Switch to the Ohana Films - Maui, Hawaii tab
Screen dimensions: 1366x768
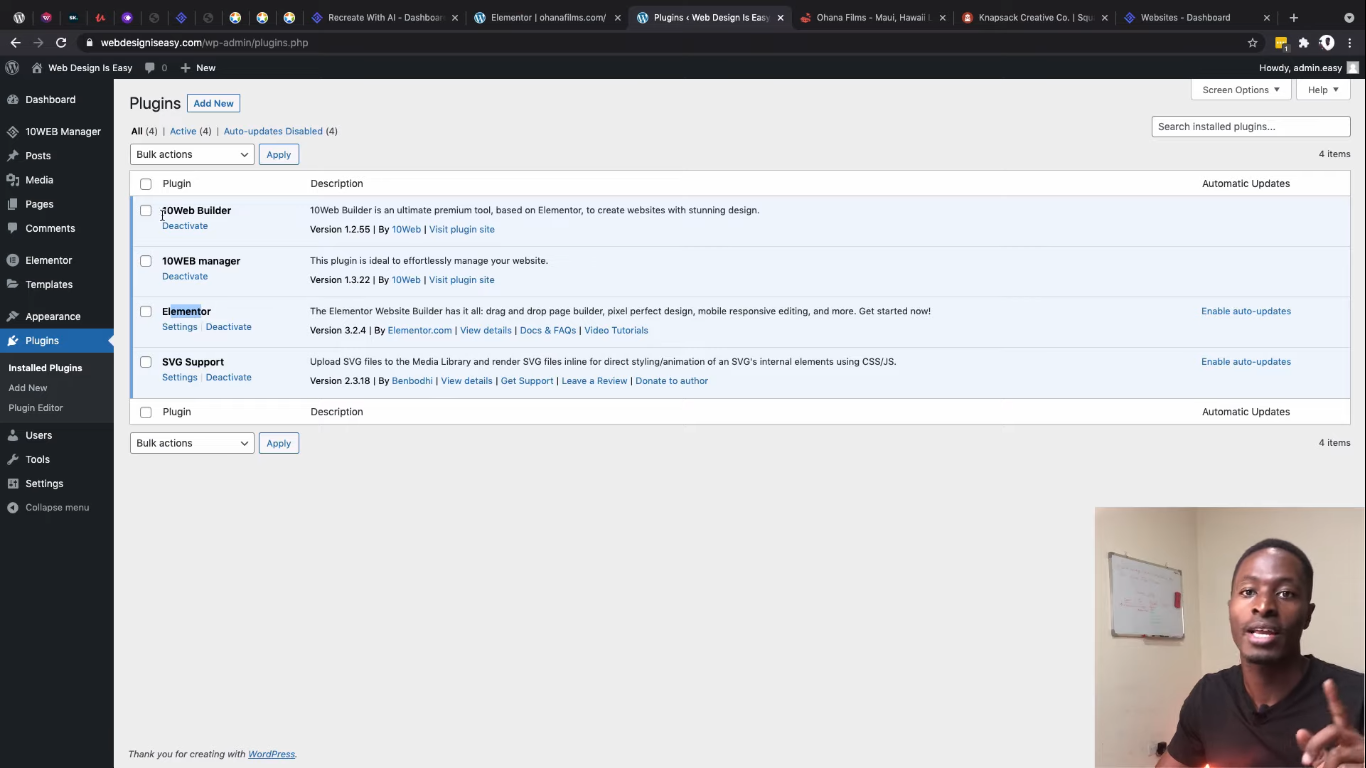click(x=874, y=17)
